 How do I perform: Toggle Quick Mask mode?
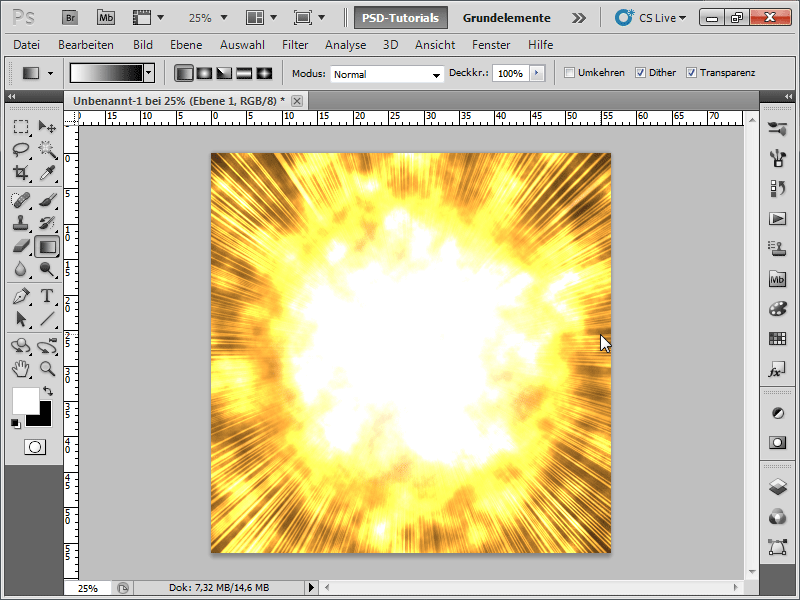click(35, 447)
